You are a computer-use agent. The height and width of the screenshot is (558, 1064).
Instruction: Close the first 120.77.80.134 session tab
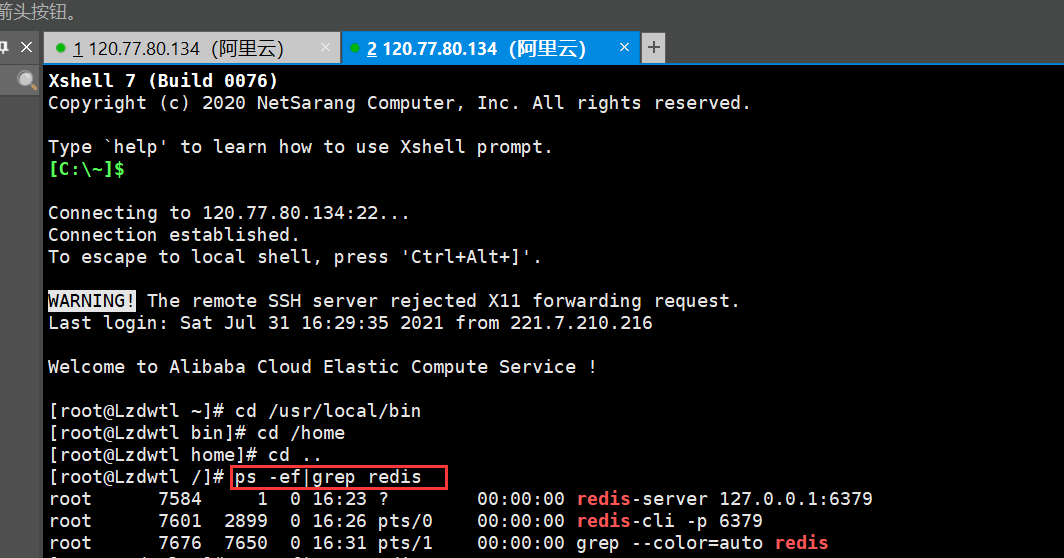325,47
